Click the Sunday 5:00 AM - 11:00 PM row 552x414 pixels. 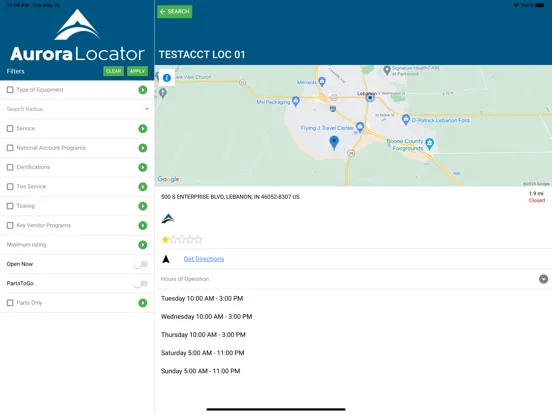tap(200, 371)
